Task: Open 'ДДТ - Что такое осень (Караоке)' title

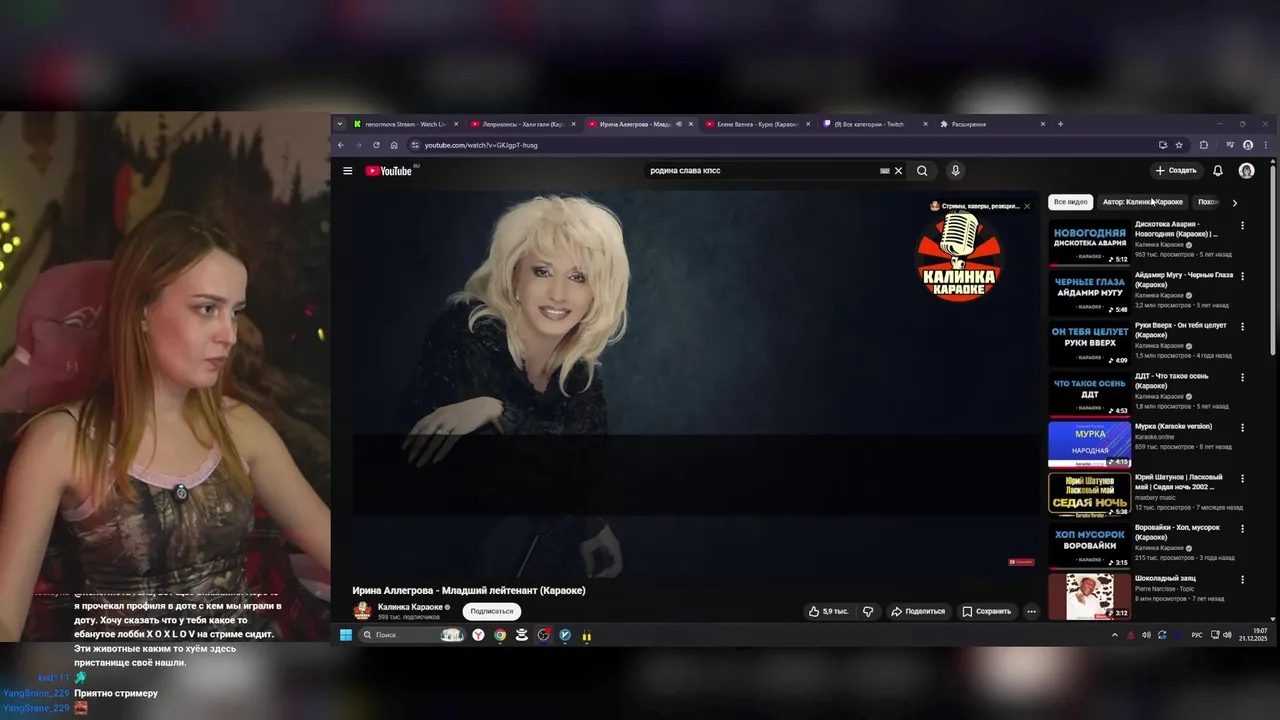Action: 1172,381
